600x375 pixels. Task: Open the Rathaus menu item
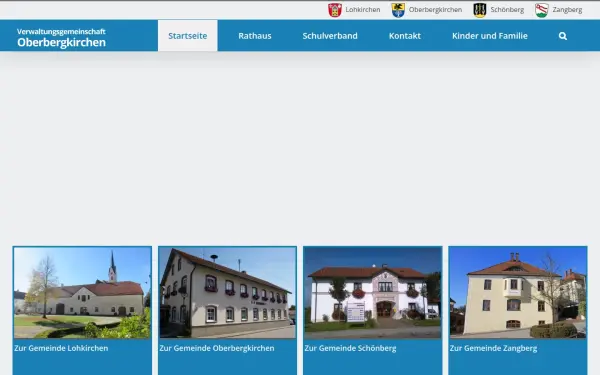pos(255,36)
